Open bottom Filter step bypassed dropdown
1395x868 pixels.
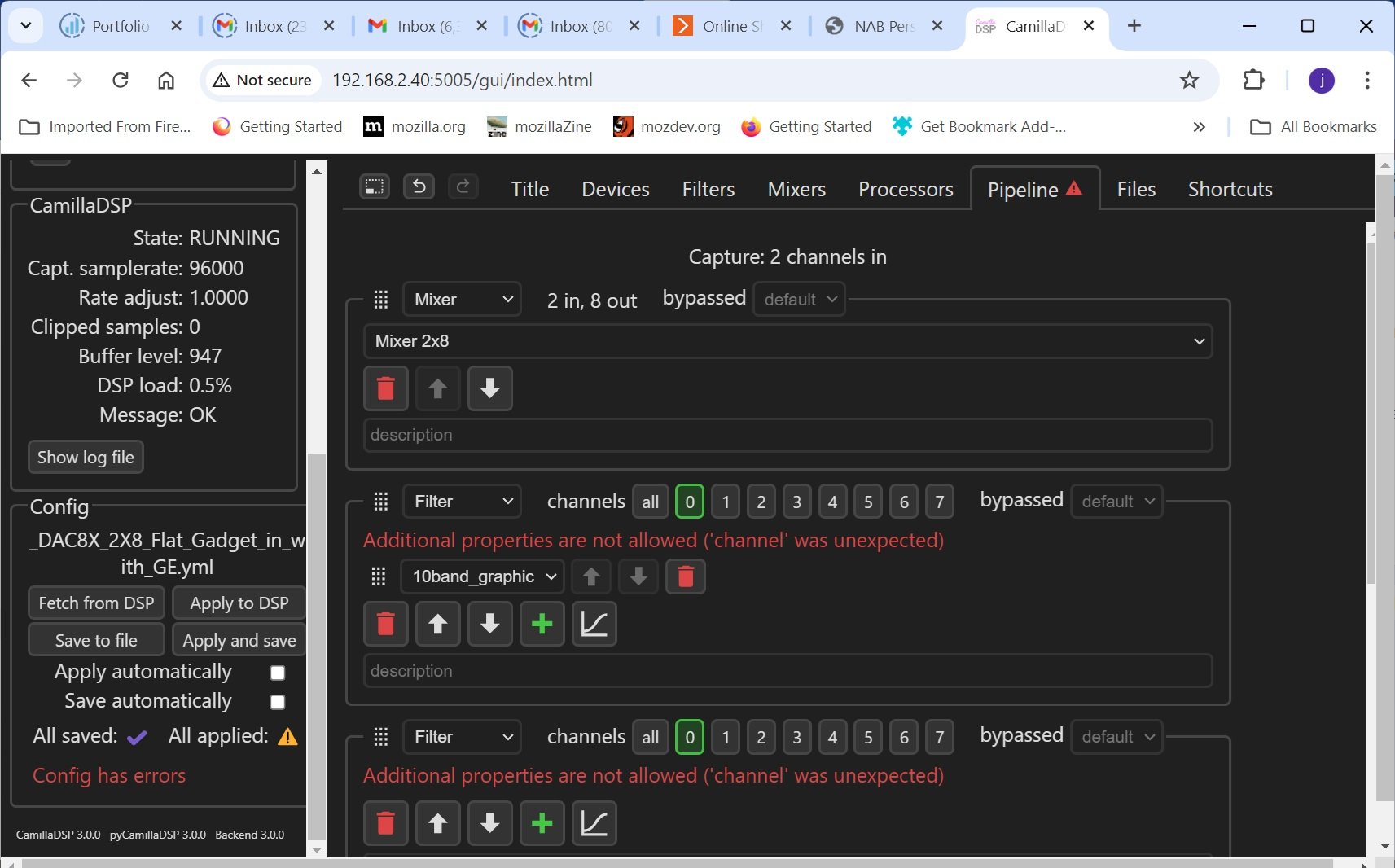1116,737
